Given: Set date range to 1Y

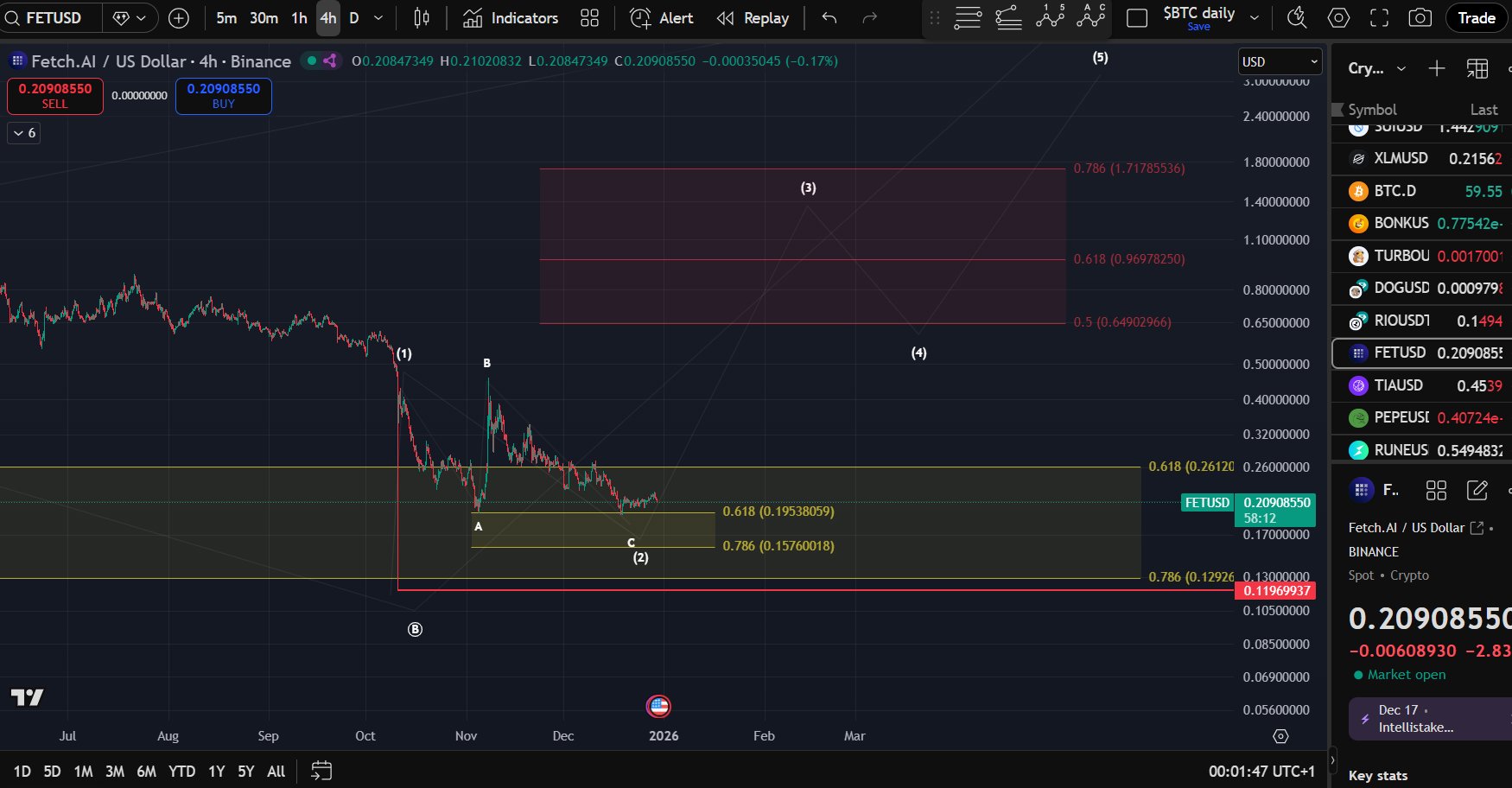Looking at the screenshot, I should [x=217, y=772].
